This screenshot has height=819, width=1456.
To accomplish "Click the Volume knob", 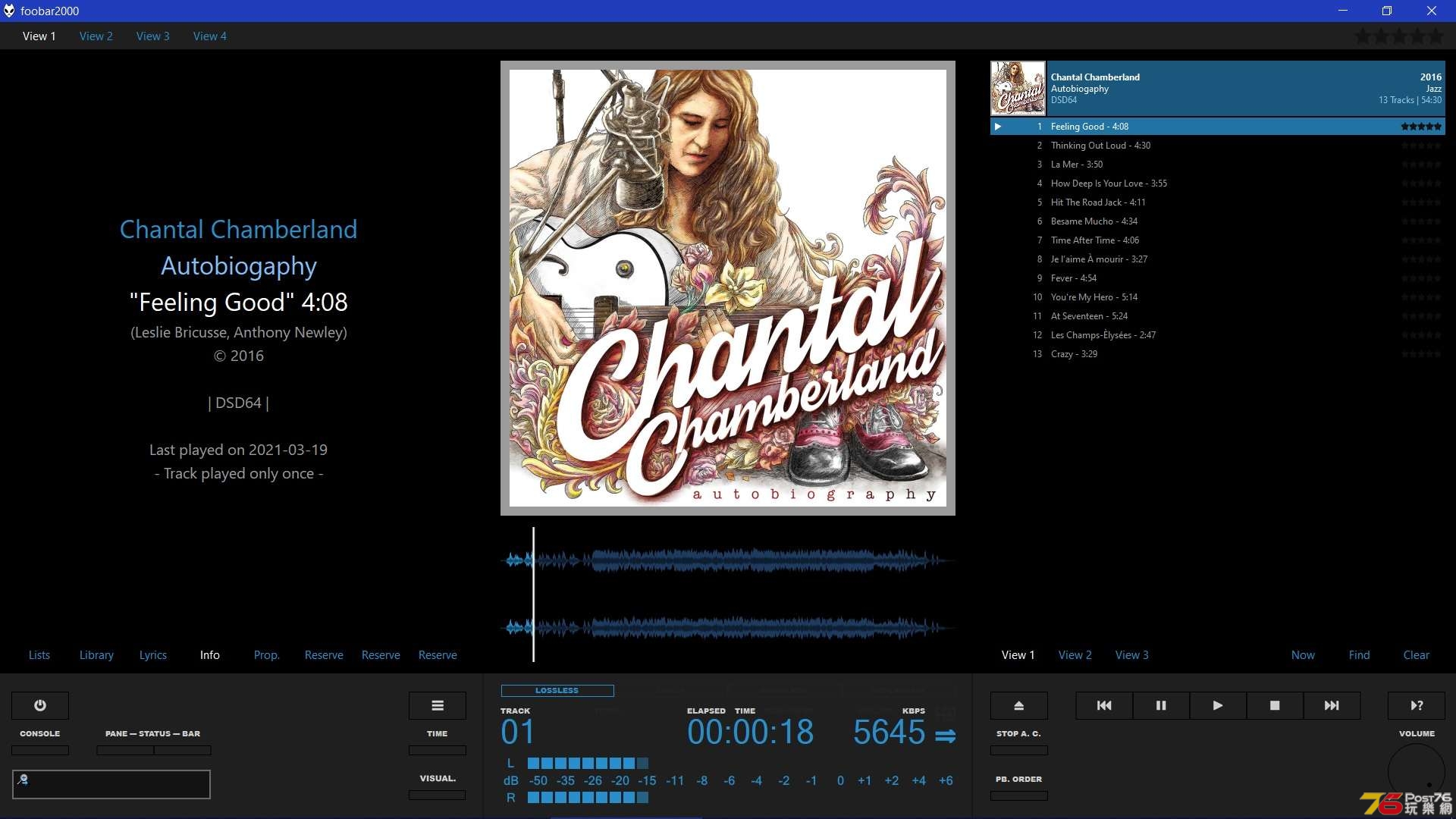I will click(x=1417, y=772).
